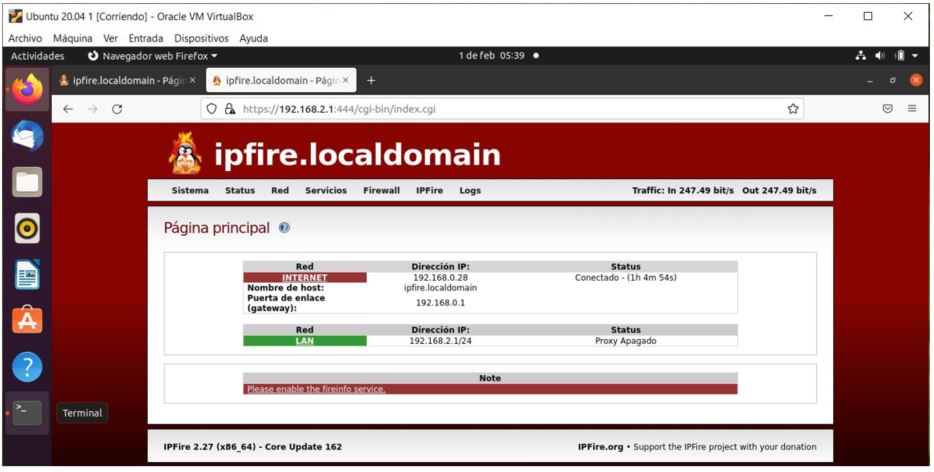Open Navegador web Firefox app menu
Image resolution: width=934 pixels, height=472 pixels.
(x=152, y=56)
